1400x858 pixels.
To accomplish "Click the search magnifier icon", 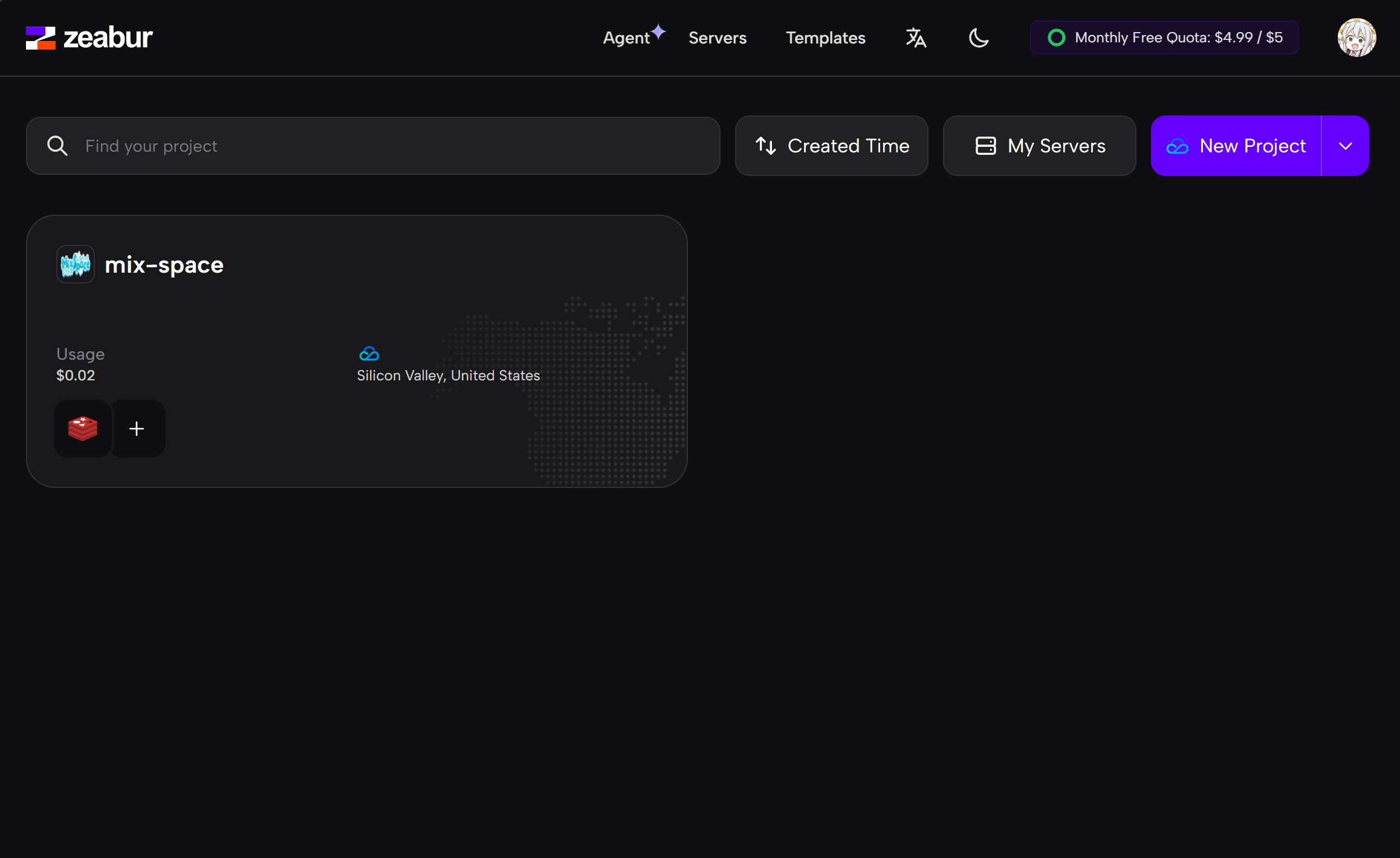I will [57, 146].
